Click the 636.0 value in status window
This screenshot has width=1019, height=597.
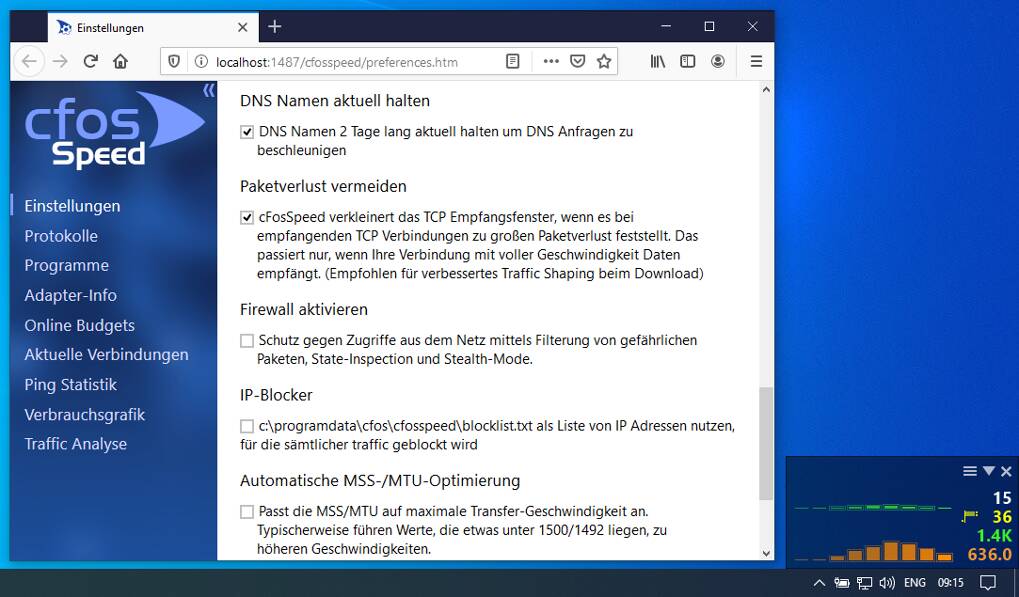989,555
